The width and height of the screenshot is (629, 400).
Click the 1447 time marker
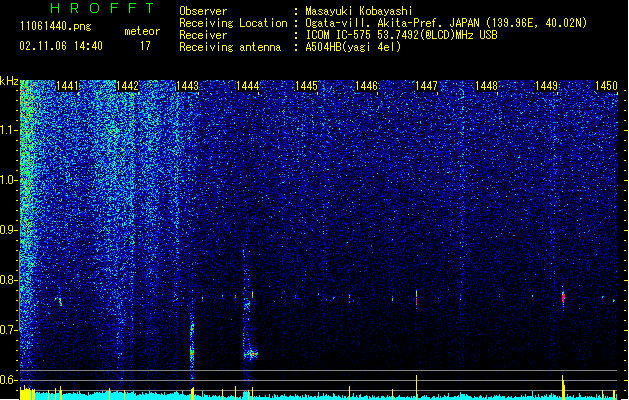[426, 86]
